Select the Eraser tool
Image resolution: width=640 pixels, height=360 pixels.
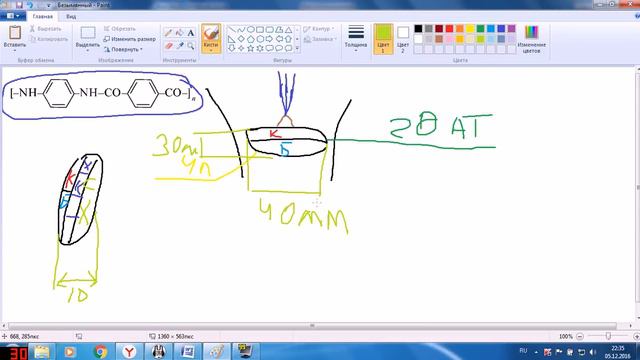[x=168, y=46]
